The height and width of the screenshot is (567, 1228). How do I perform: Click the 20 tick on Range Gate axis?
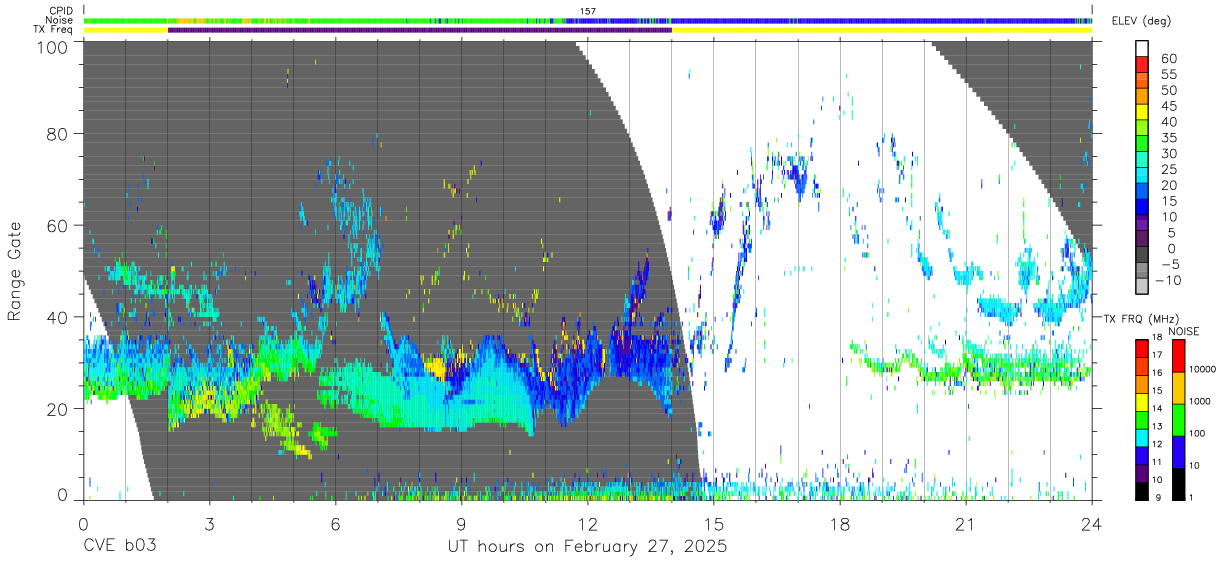(59, 408)
